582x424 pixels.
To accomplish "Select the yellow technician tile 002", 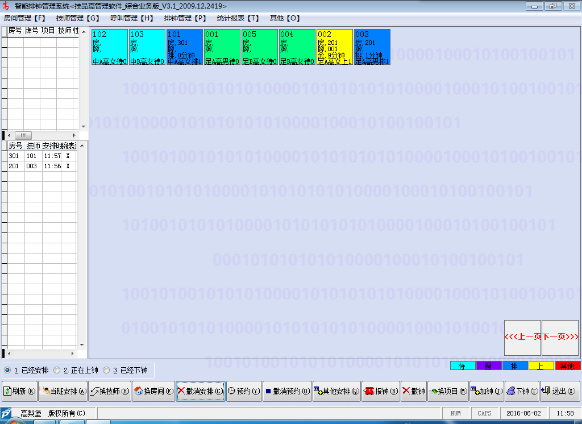I will 334,47.
